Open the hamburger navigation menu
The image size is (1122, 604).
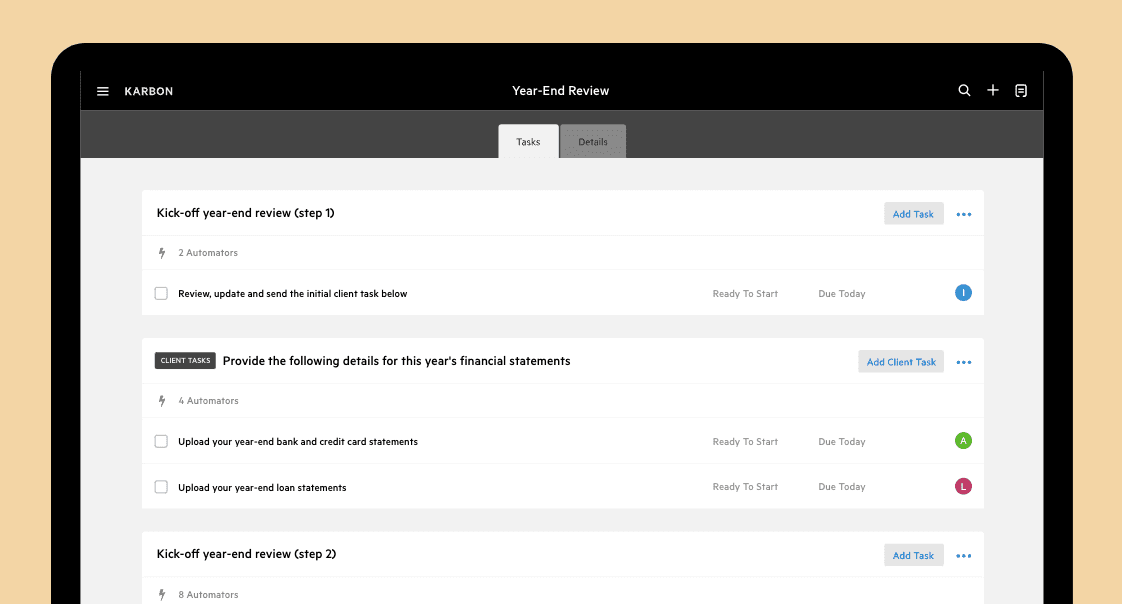[103, 92]
